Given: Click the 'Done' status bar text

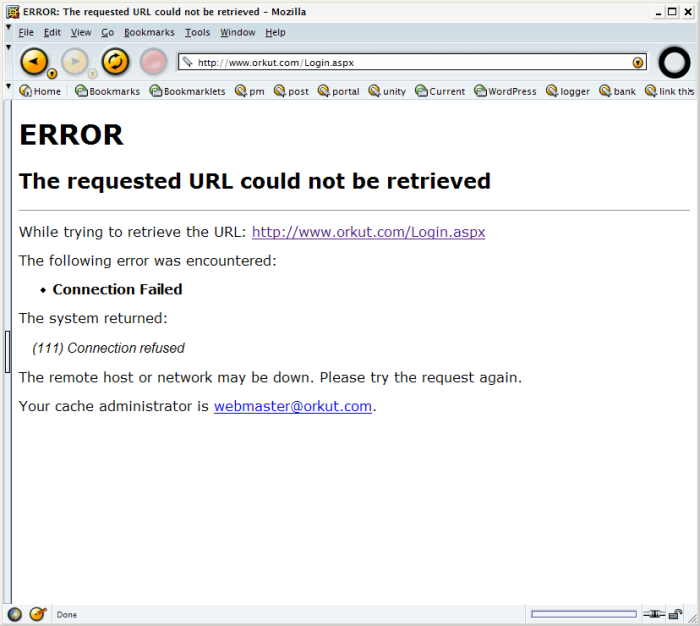Looking at the screenshot, I should [67, 615].
